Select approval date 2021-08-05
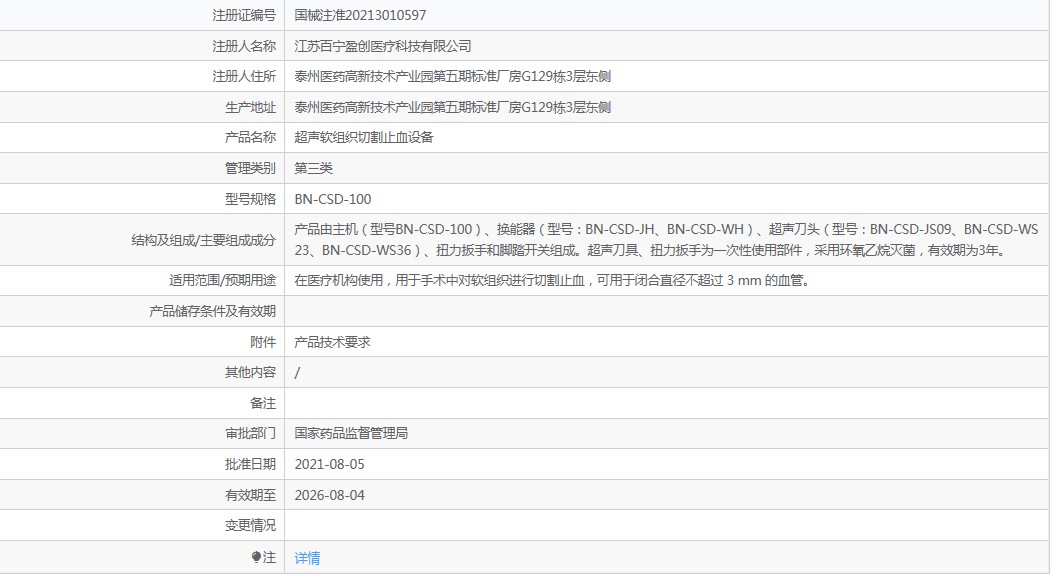The width and height of the screenshot is (1052, 576). (x=329, y=464)
